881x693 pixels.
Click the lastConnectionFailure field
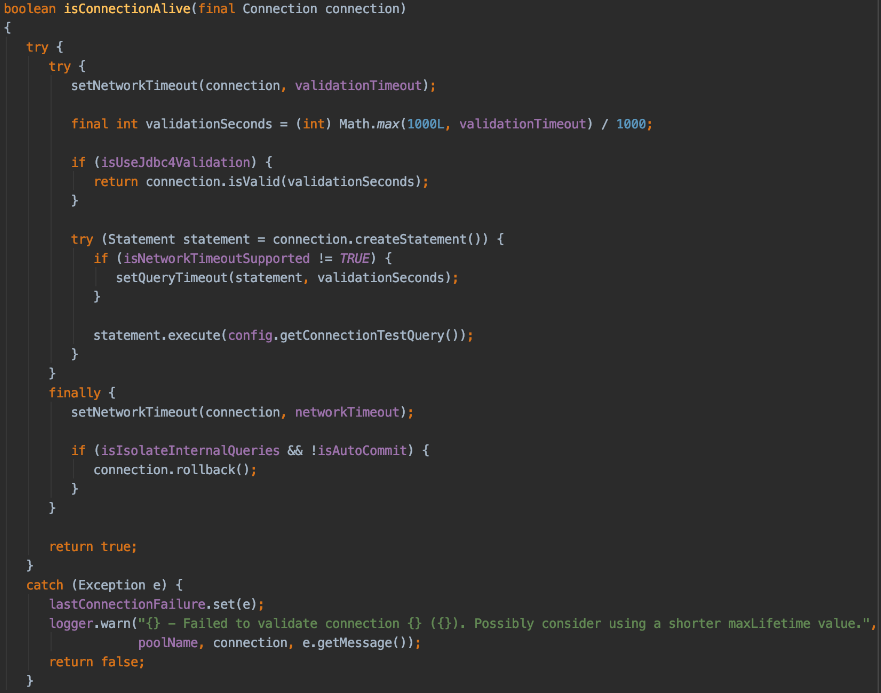coord(127,604)
